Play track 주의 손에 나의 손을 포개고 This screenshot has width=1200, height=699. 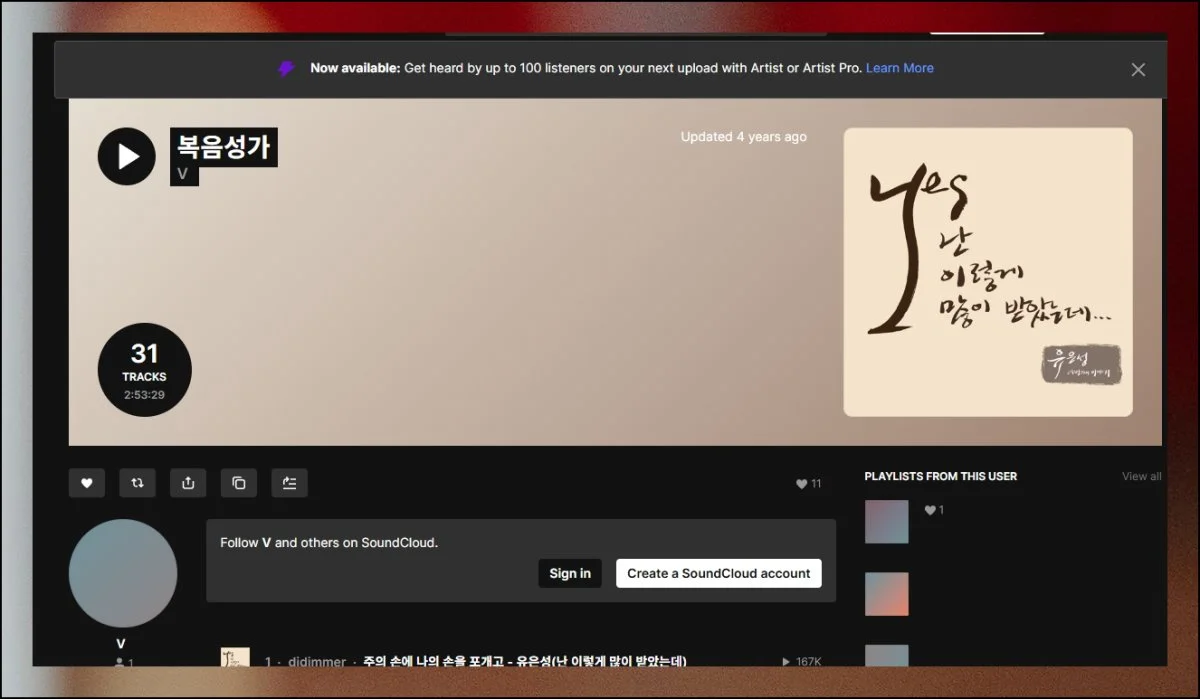coord(525,661)
